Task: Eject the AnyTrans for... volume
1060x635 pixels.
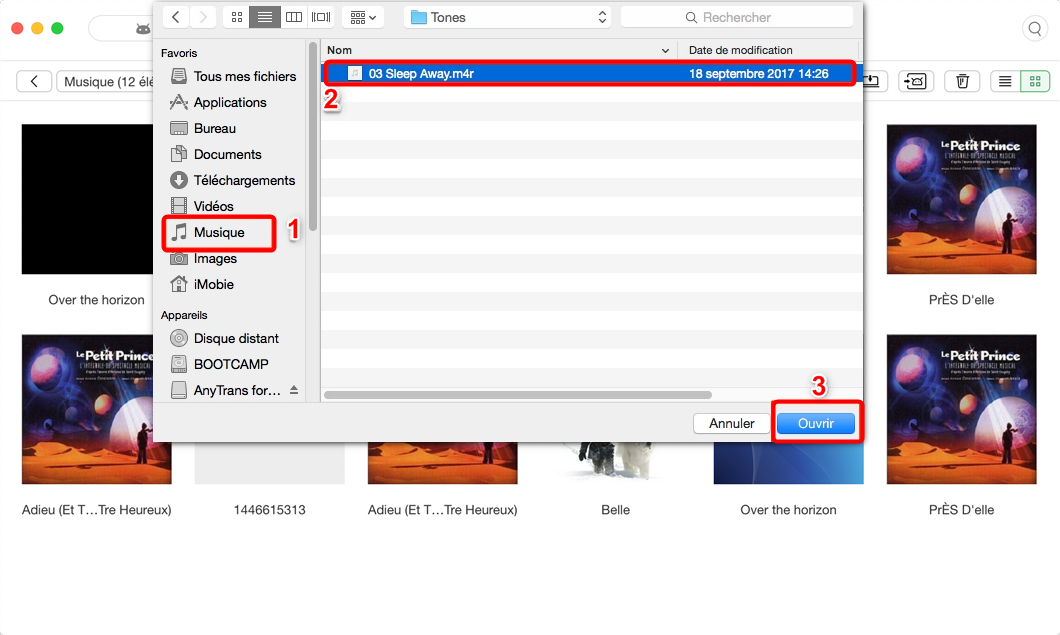Action: (x=294, y=390)
